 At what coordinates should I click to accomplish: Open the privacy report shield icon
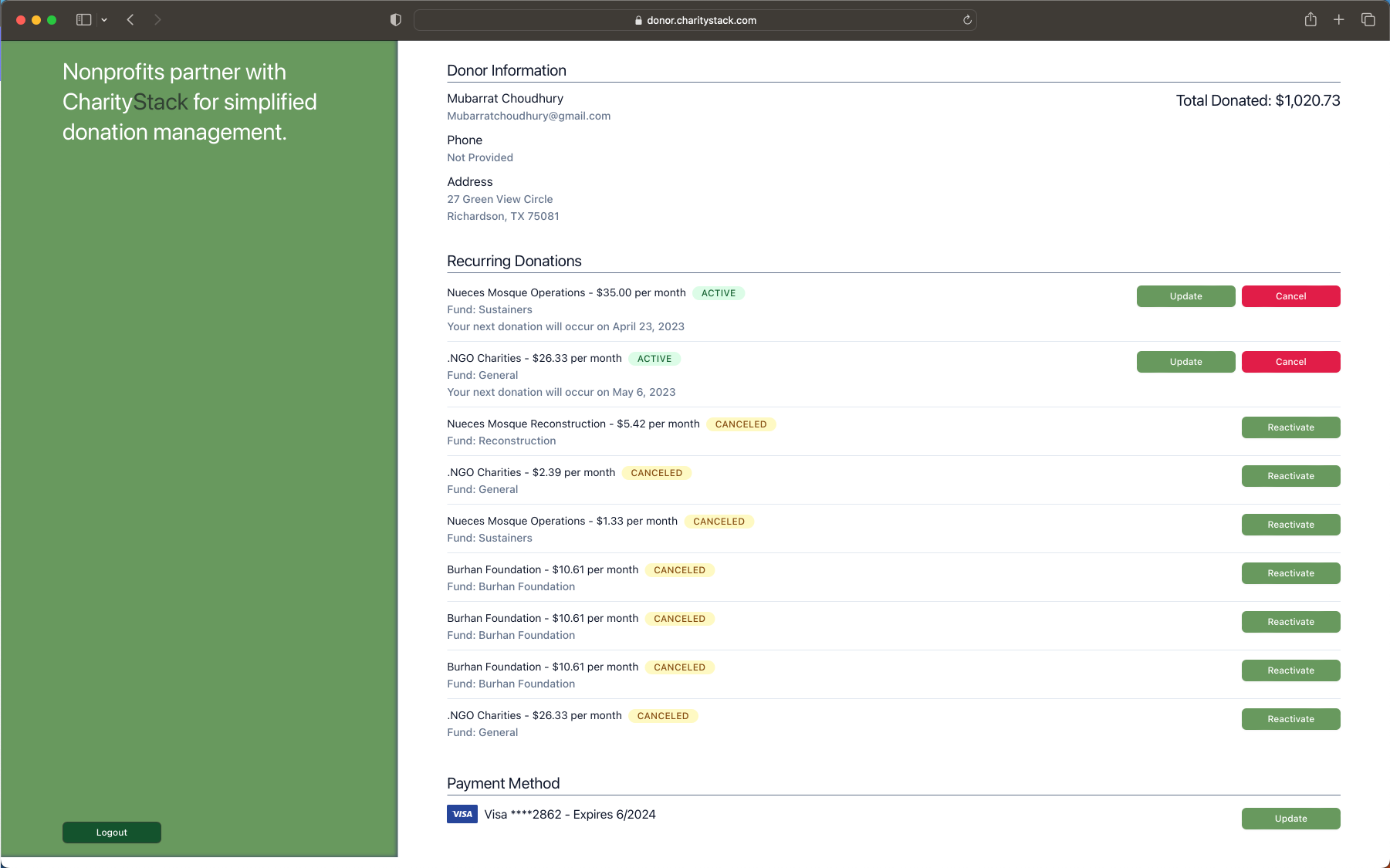coord(396,20)
